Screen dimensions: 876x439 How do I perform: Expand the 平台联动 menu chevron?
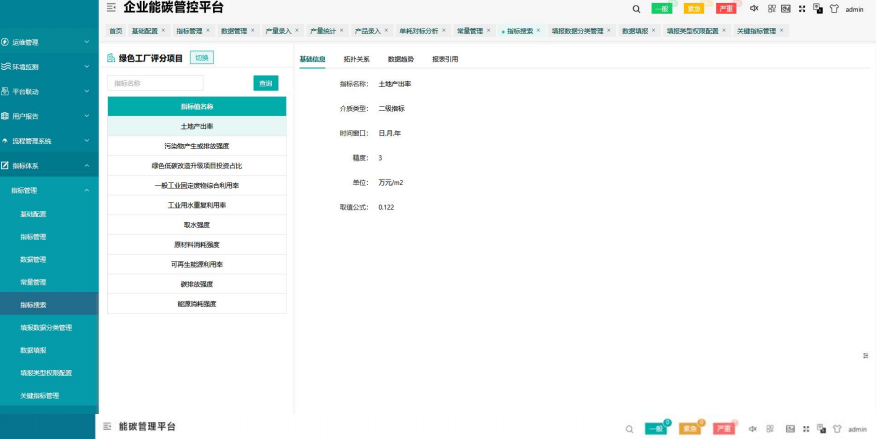[87, 91]
